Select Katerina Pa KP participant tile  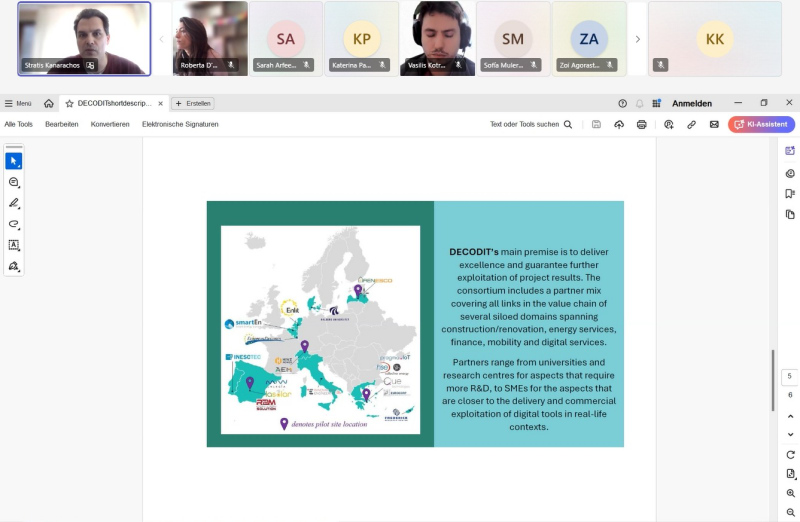361,39
